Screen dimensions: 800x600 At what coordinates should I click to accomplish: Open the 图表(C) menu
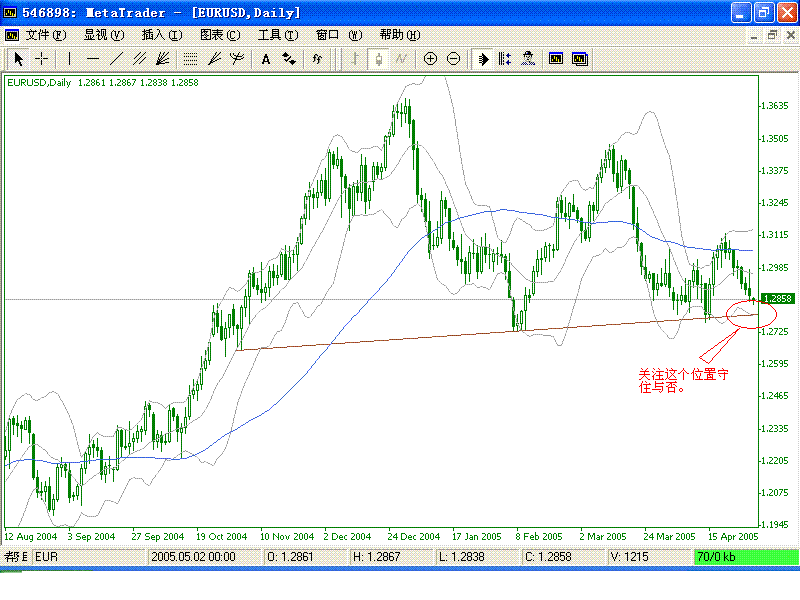click(x=220, y=35)
